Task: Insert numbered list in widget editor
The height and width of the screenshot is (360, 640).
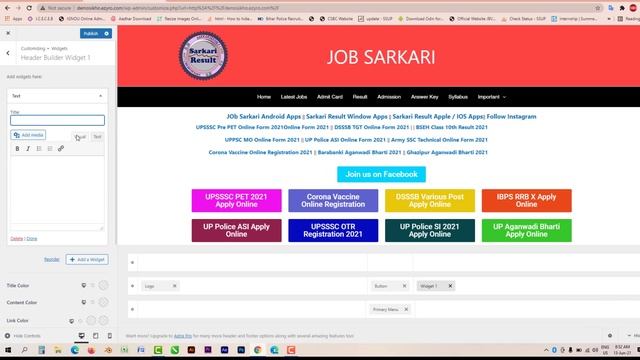Action: click(x=50, y=149)
